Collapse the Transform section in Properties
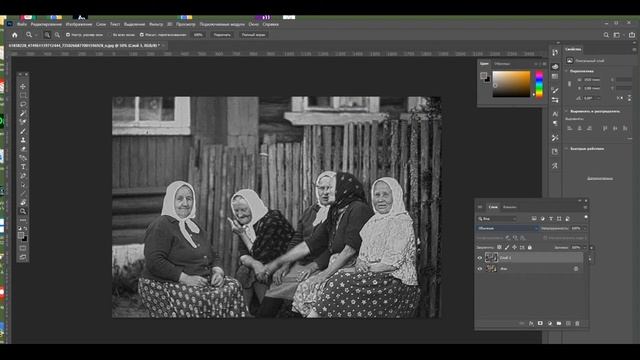 (567, 71)
